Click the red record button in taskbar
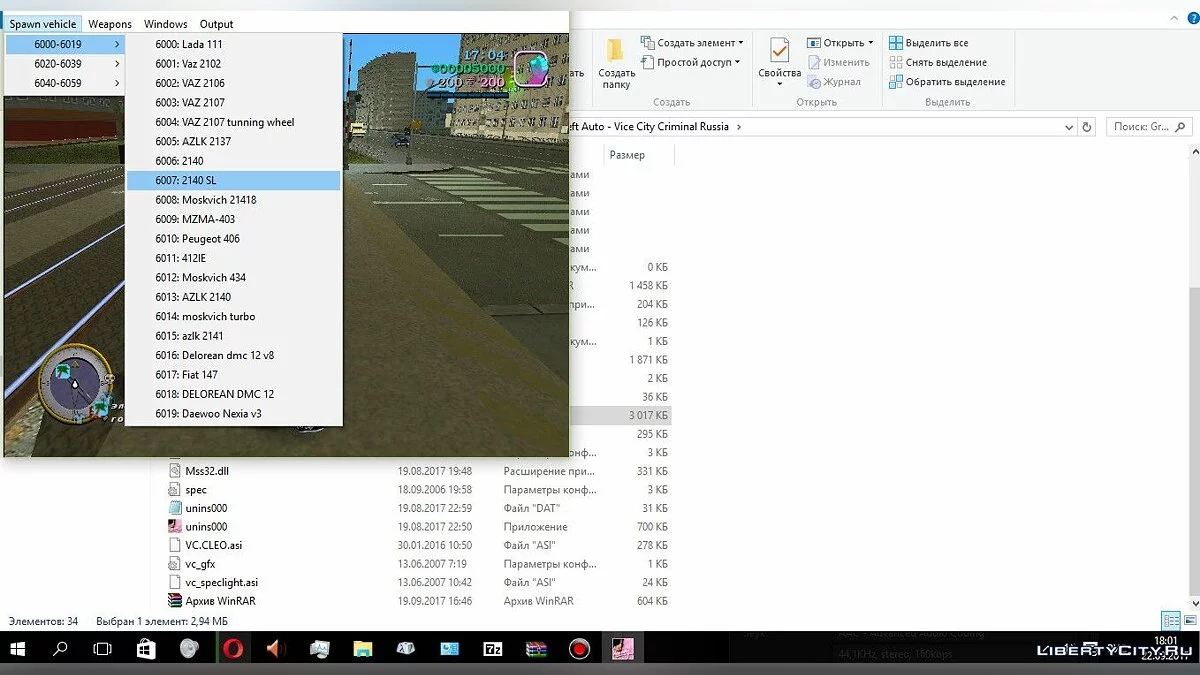Image resolution: width=1200 pixels, height=675 pixels. (x=579, y=649)
